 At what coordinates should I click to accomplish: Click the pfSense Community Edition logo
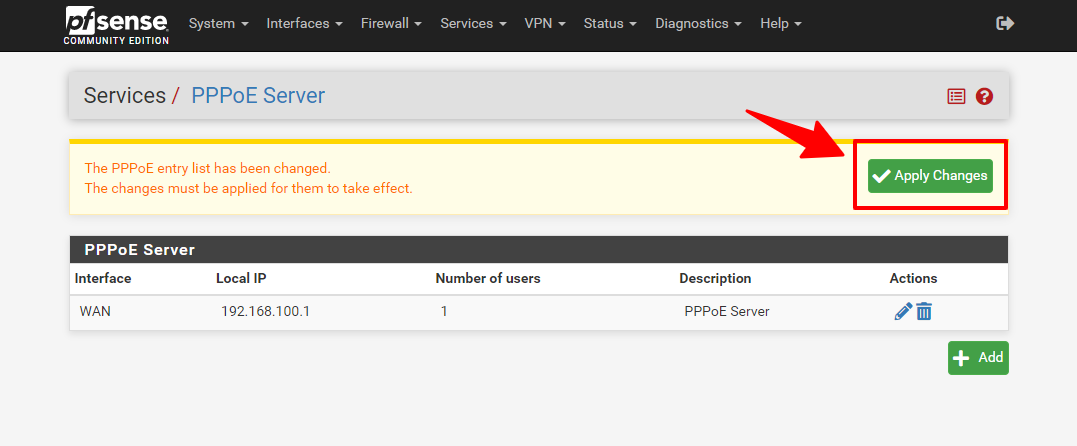point(116,25)
